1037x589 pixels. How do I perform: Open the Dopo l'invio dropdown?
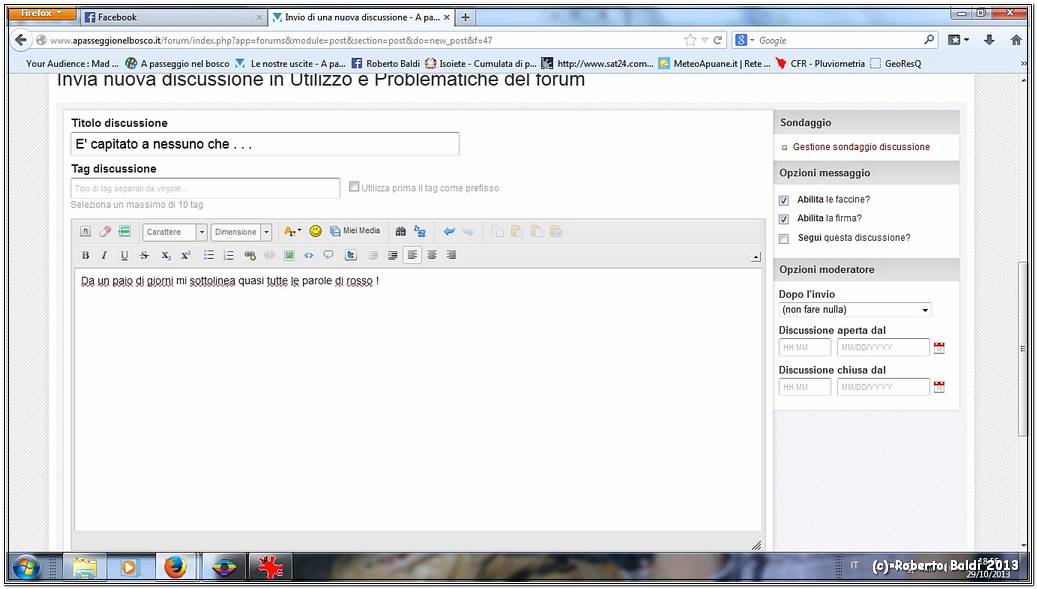coord(854,310)
